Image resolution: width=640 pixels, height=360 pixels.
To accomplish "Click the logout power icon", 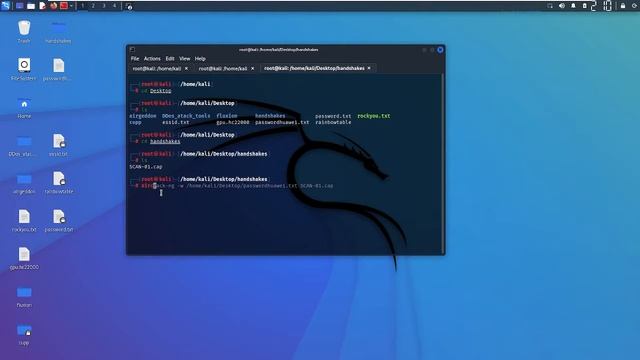I will coord(635,6).
